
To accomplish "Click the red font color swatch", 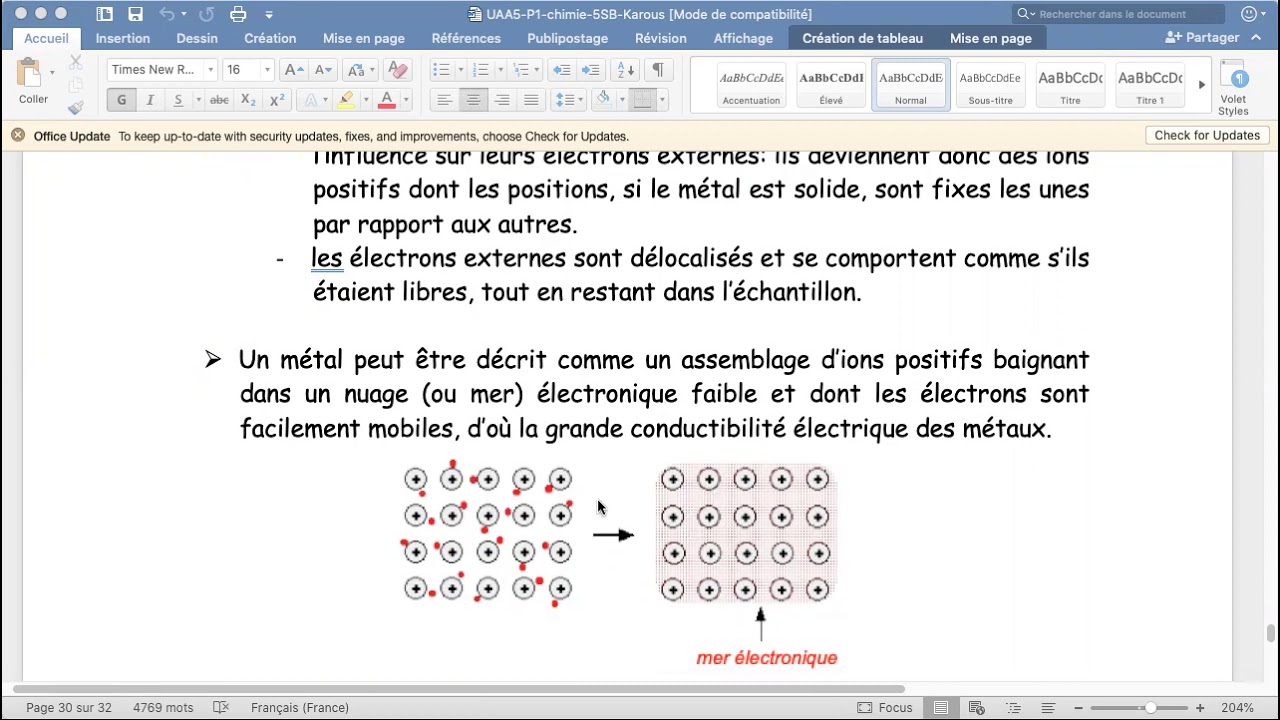I will click(x=386, y=100).
